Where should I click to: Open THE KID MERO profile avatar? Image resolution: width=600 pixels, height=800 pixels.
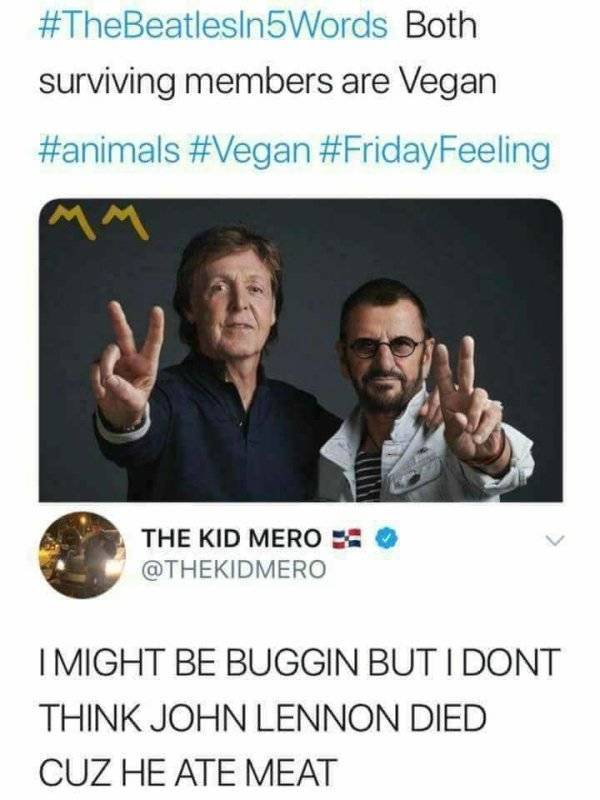(82, 555)
